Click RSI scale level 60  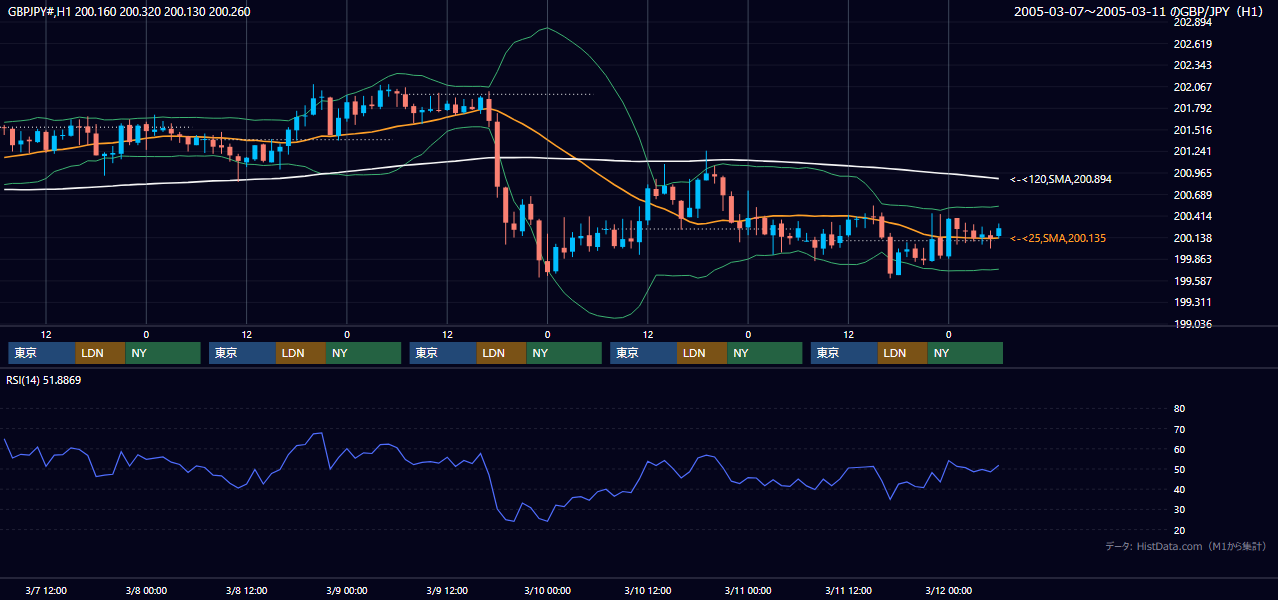[1179, 449]
